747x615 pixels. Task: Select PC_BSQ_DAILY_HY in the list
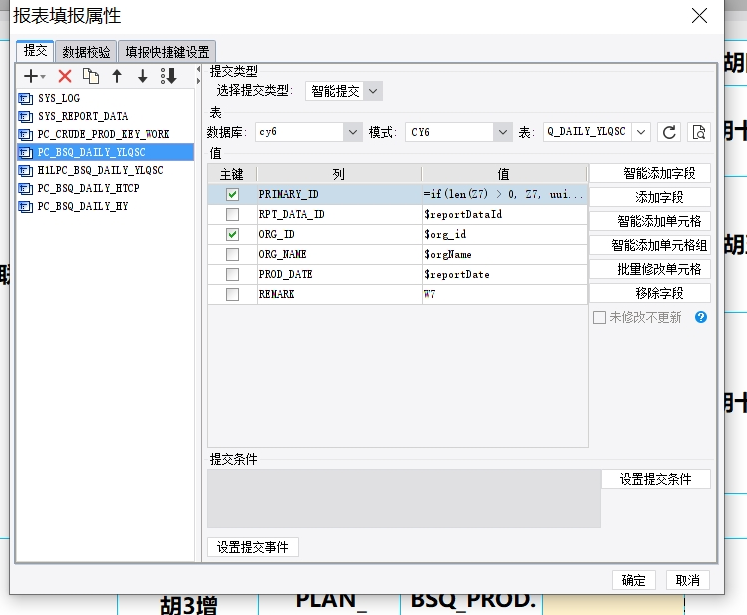click(105, 207)
